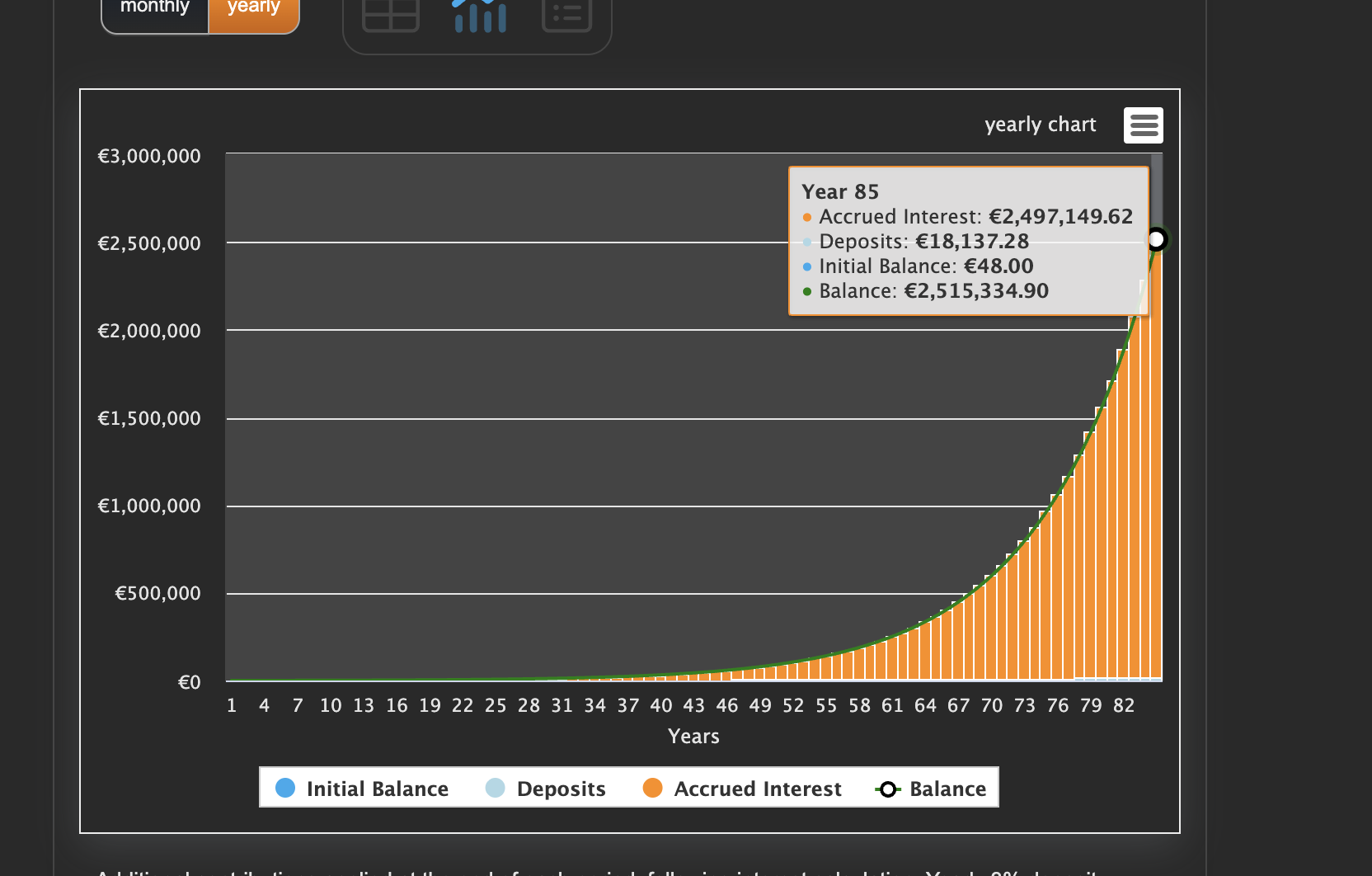Click the Initial Balance legend label
Viewport: 1372px width, 876px height.
pos(378,789)
